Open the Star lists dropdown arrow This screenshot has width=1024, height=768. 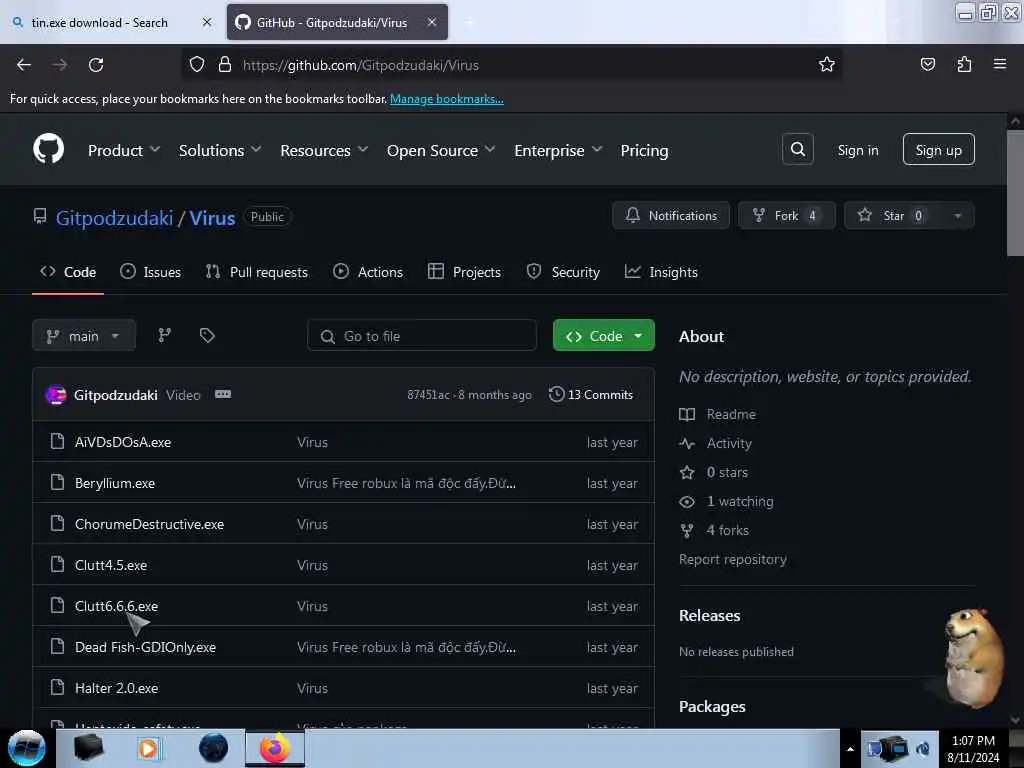pyautogui.click(x=957, y=216)
